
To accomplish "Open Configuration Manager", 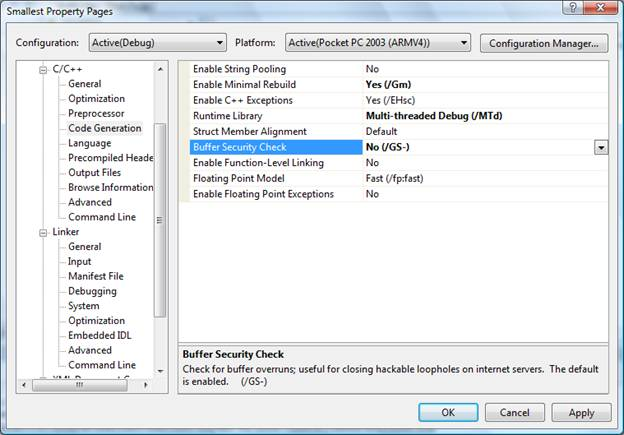I will tap(544, 43).
